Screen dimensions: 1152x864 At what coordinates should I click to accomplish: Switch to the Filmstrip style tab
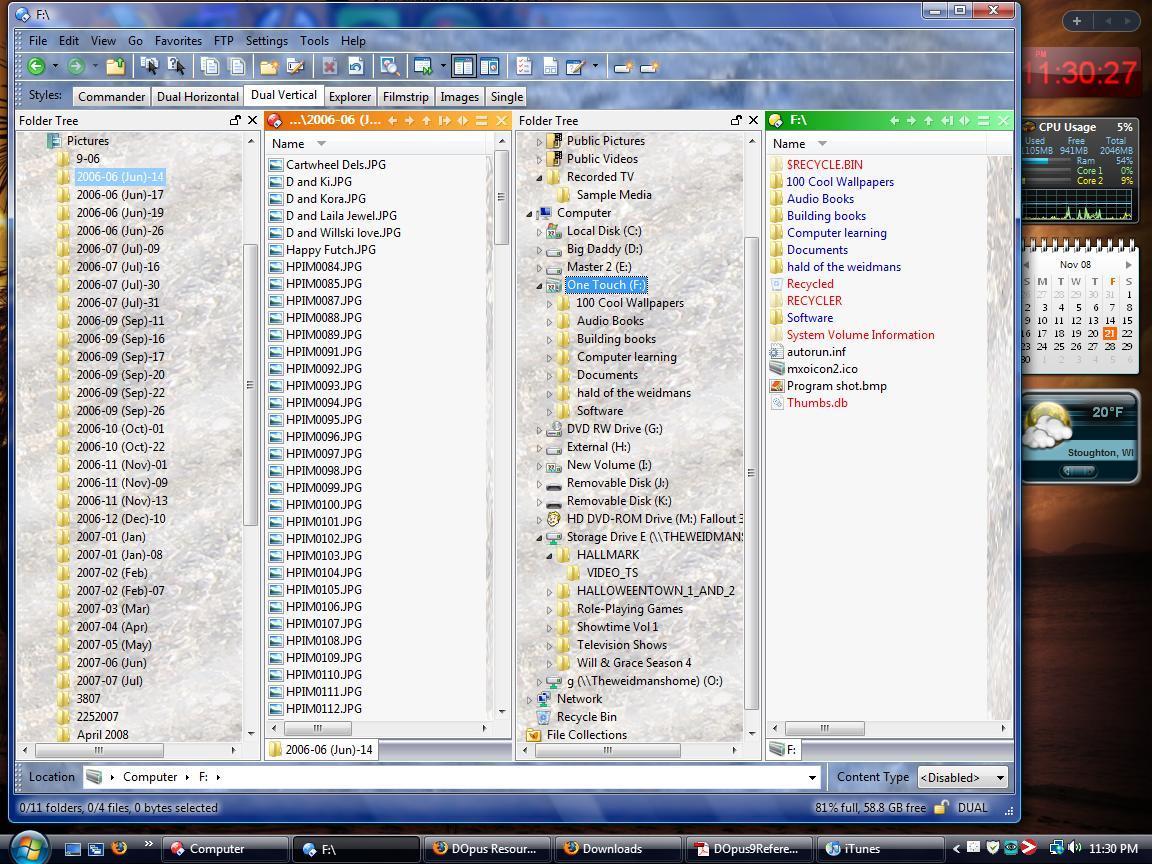pyautogui.click(x=405, y=97)
